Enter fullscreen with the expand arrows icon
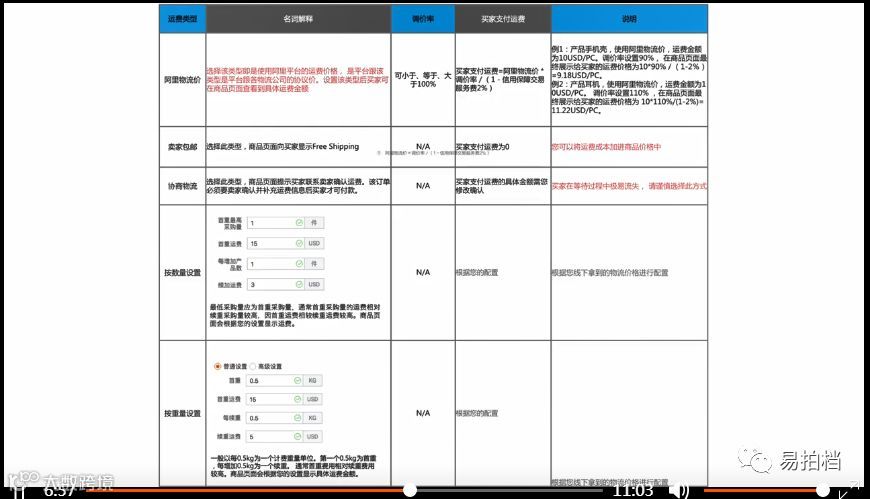The image size is (870, 499). tap(850, 490)
